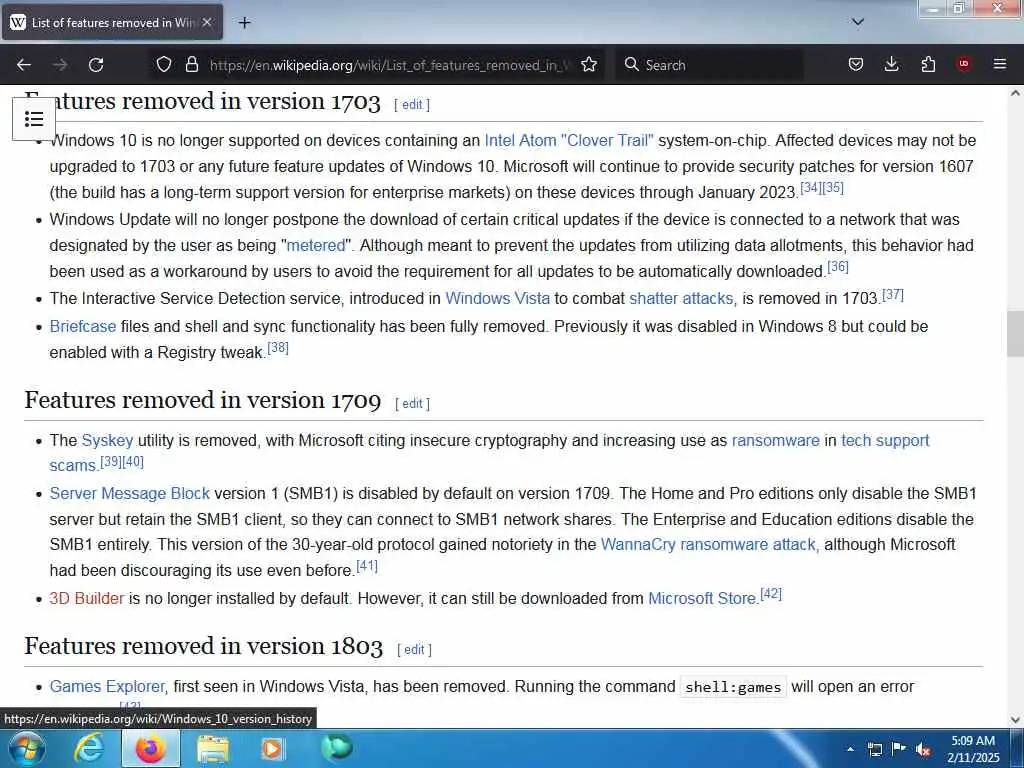1024x768 pixels.
Task: Jump to citation [34]
Action: point(810,187)
